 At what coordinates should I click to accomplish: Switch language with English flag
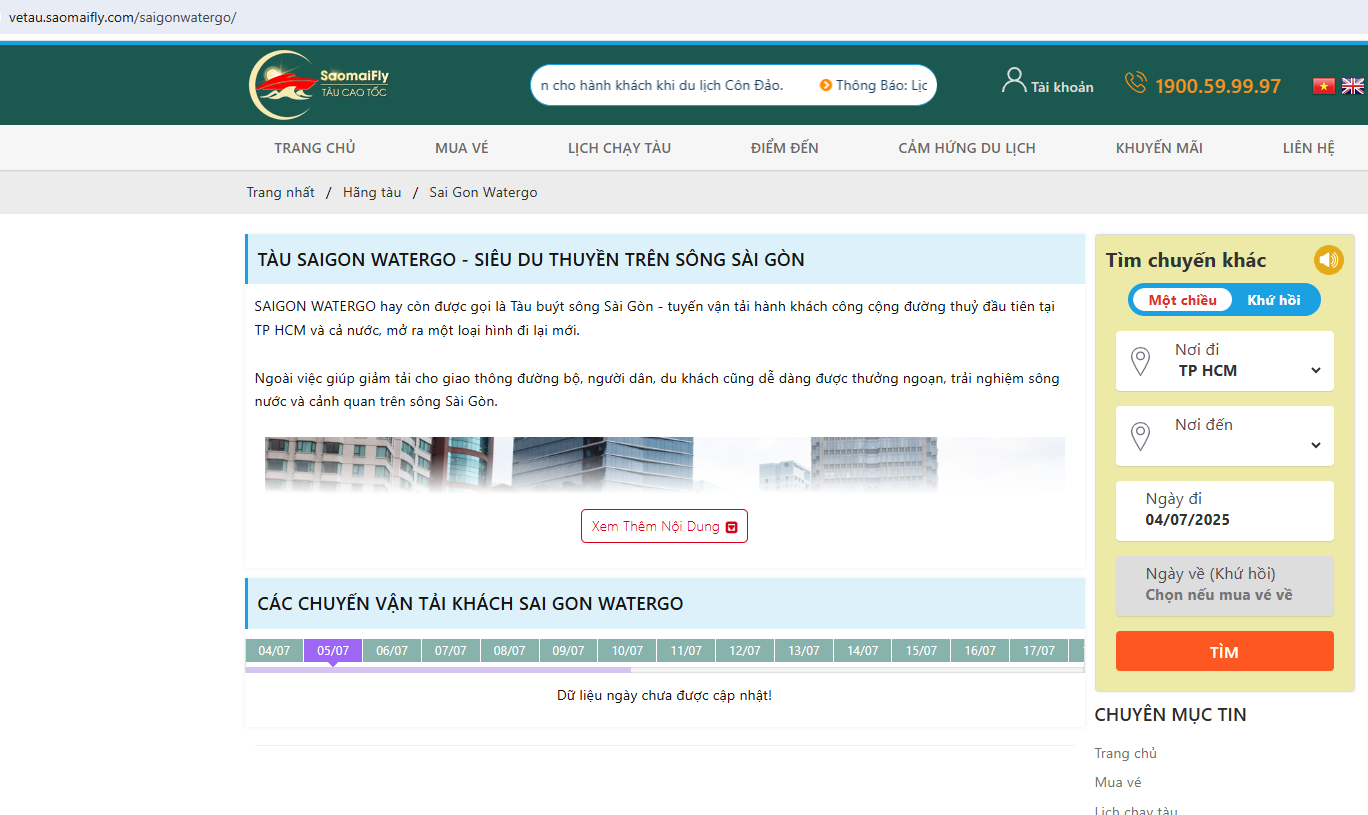1353,86
